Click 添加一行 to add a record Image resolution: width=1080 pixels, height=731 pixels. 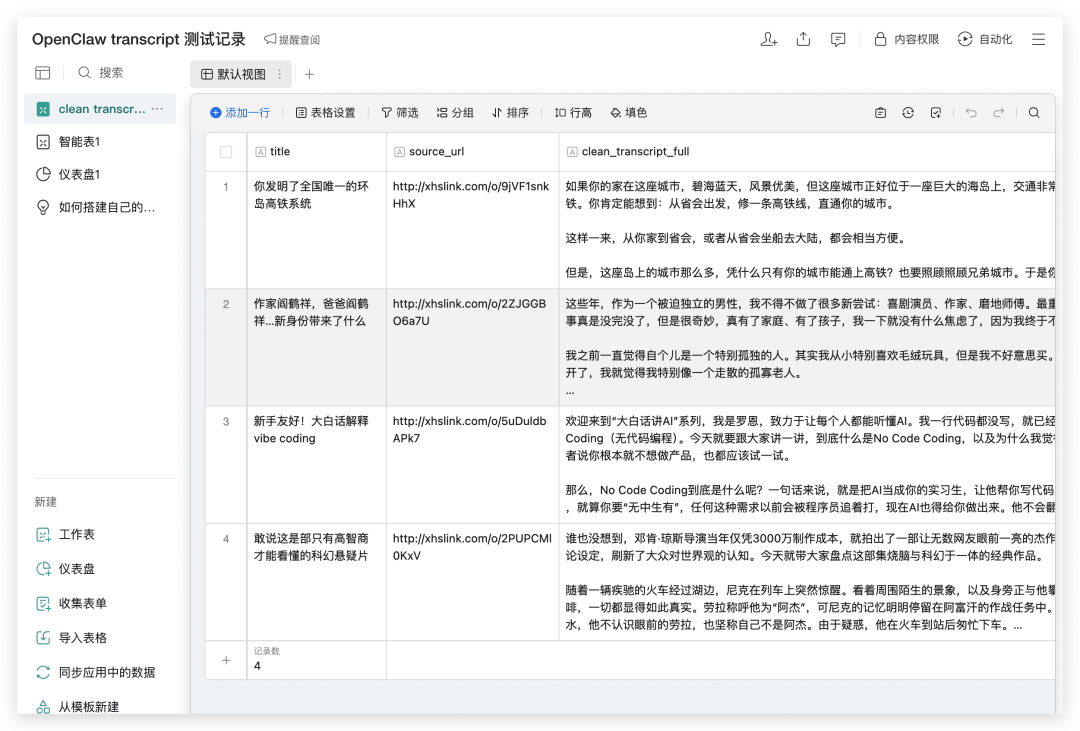[x=240, y=112]
